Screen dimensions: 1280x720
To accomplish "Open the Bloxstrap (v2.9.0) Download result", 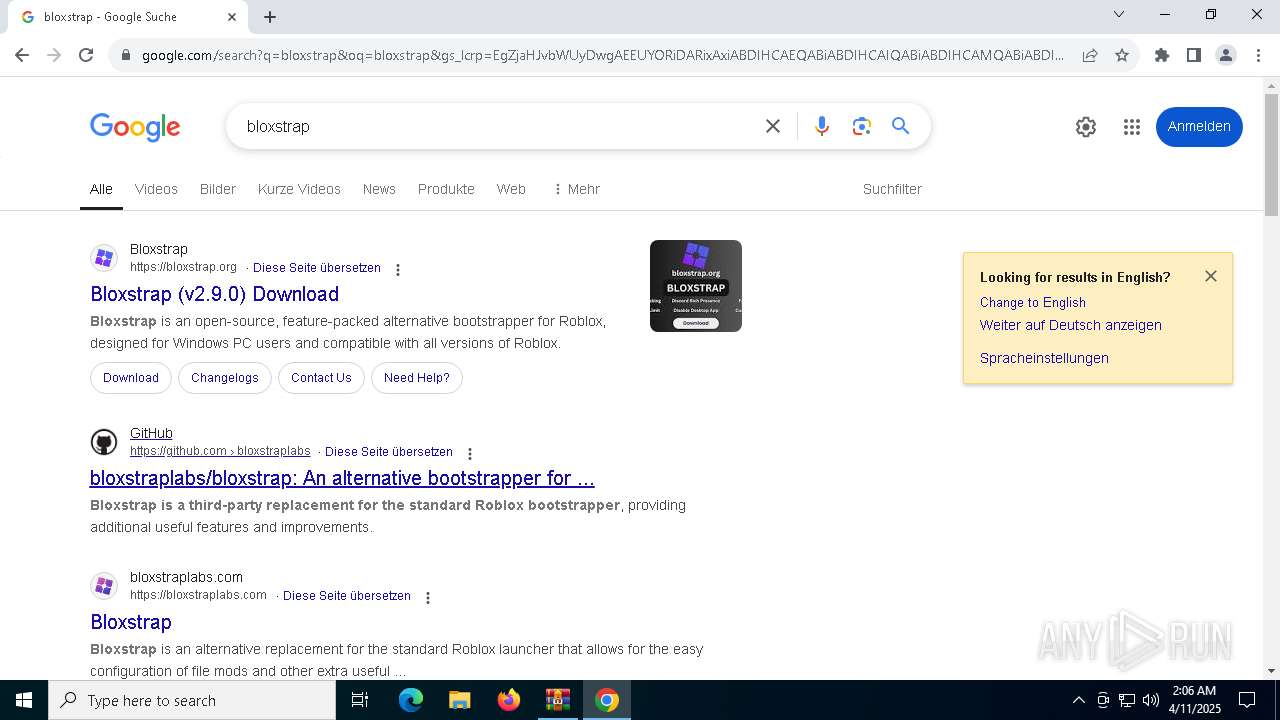I will (215, 294).
